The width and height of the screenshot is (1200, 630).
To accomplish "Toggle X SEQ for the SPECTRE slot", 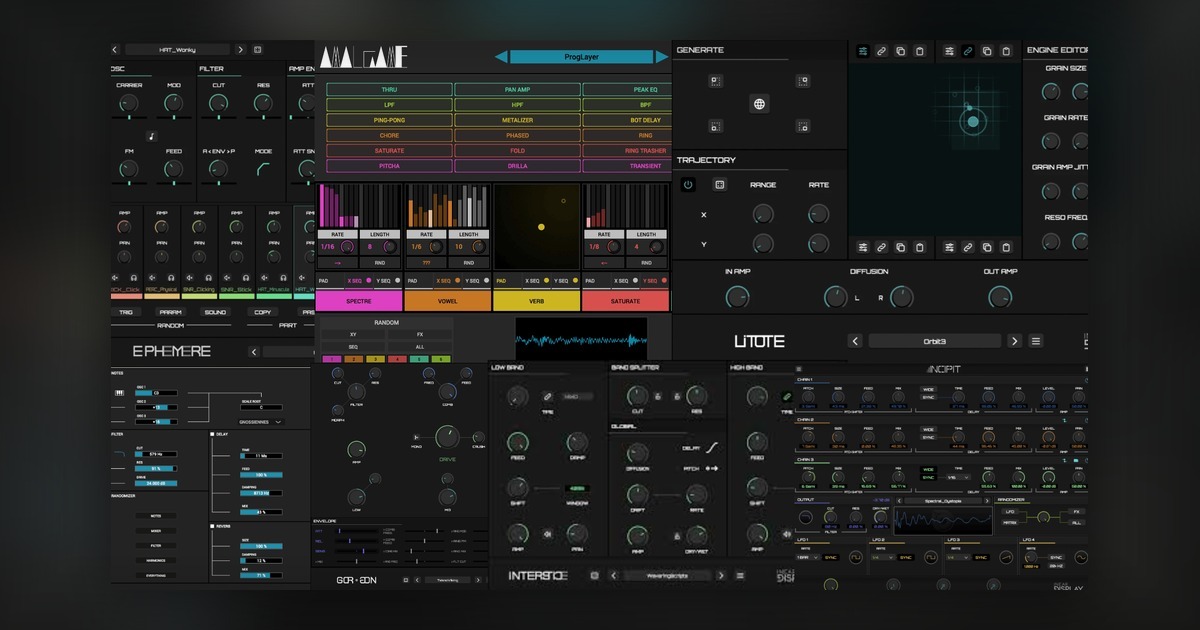I will pyautogui.click(x=358, y=281).
